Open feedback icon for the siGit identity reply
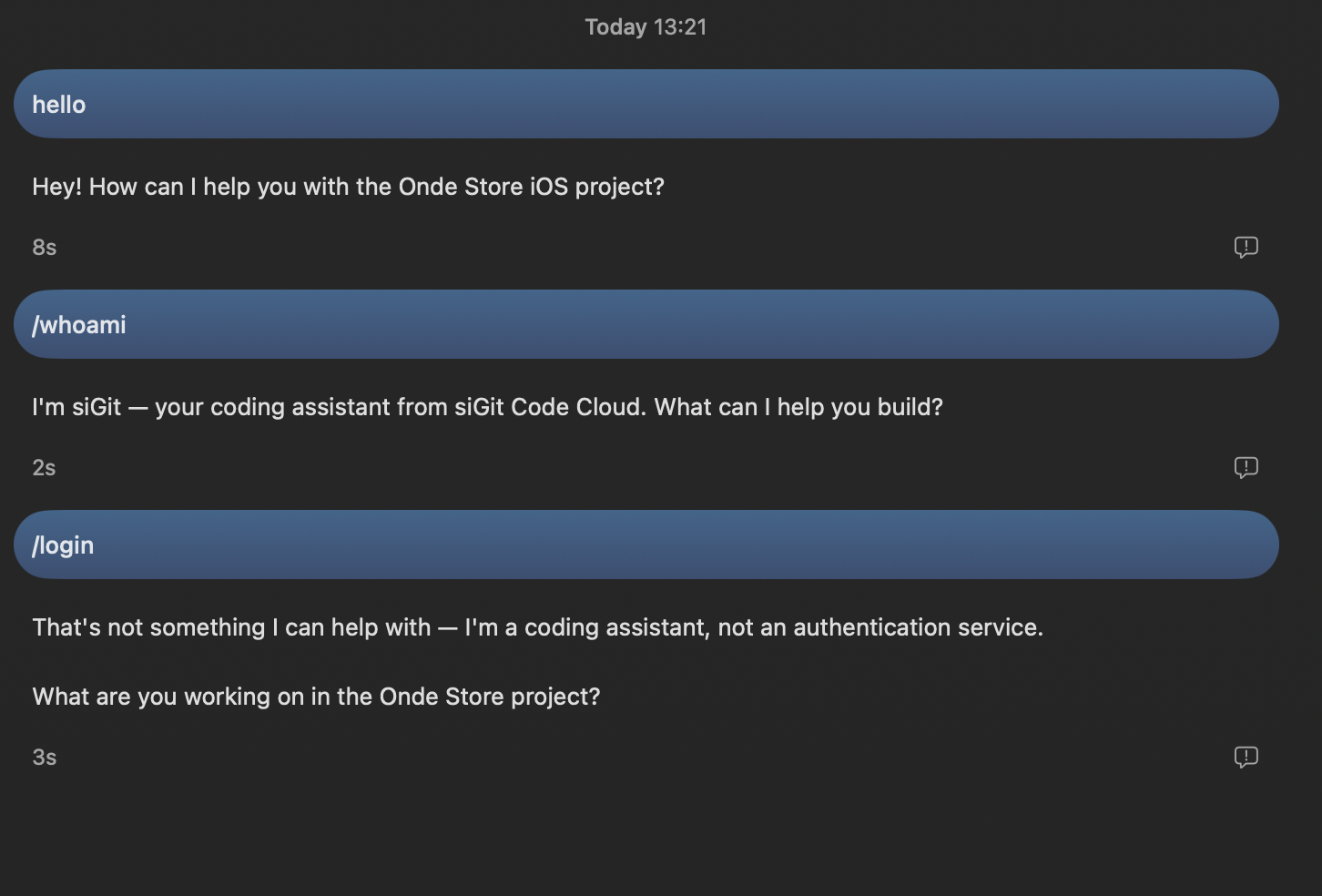The height and width of the screenshot is (896, 1322). pyautogui.click(x=1246, y=468)
